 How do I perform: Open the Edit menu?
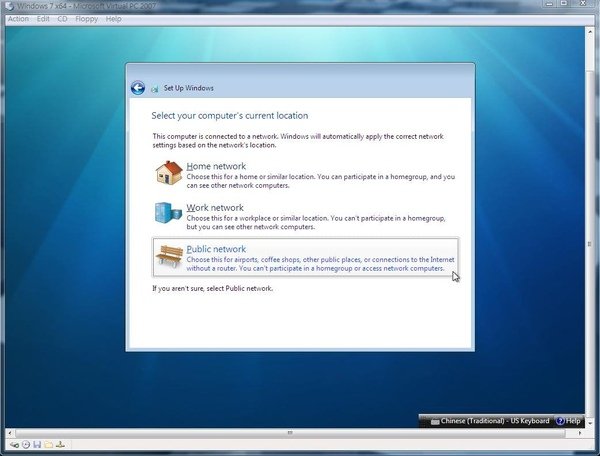(x=43, y=19)
